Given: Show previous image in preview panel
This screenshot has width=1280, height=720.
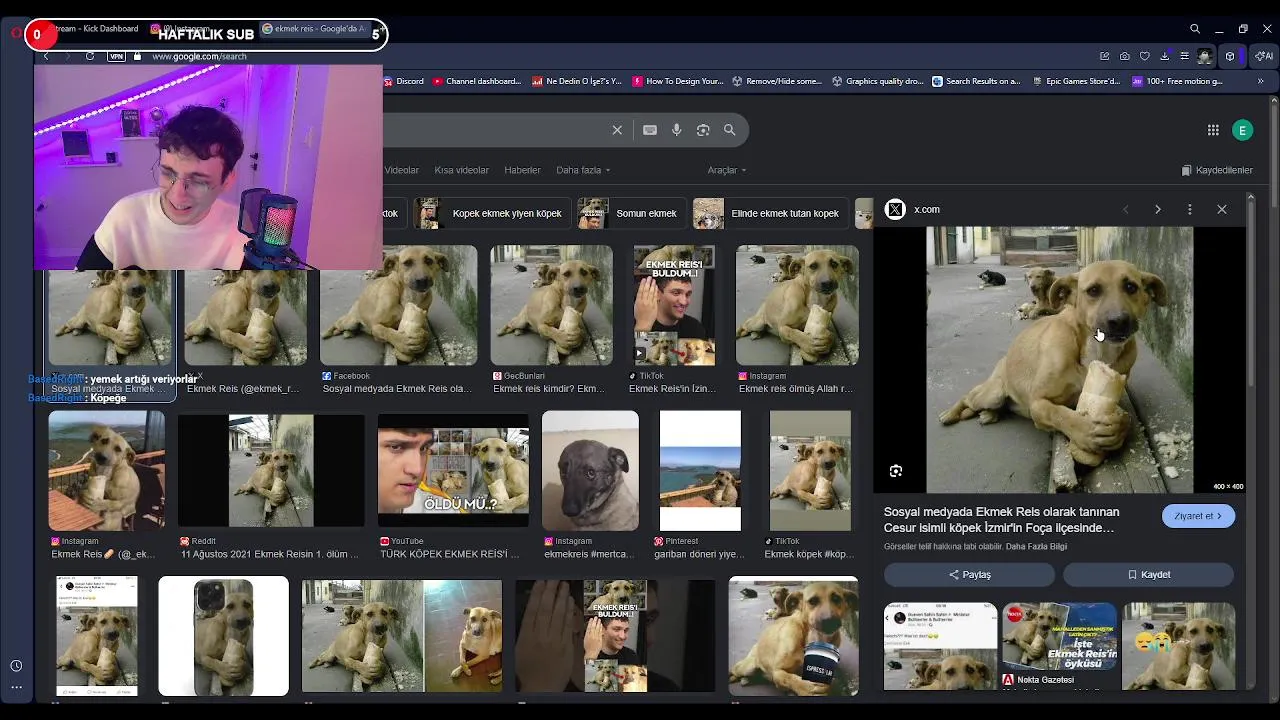Looking at the screenshot, I should tap(1126, 209).
